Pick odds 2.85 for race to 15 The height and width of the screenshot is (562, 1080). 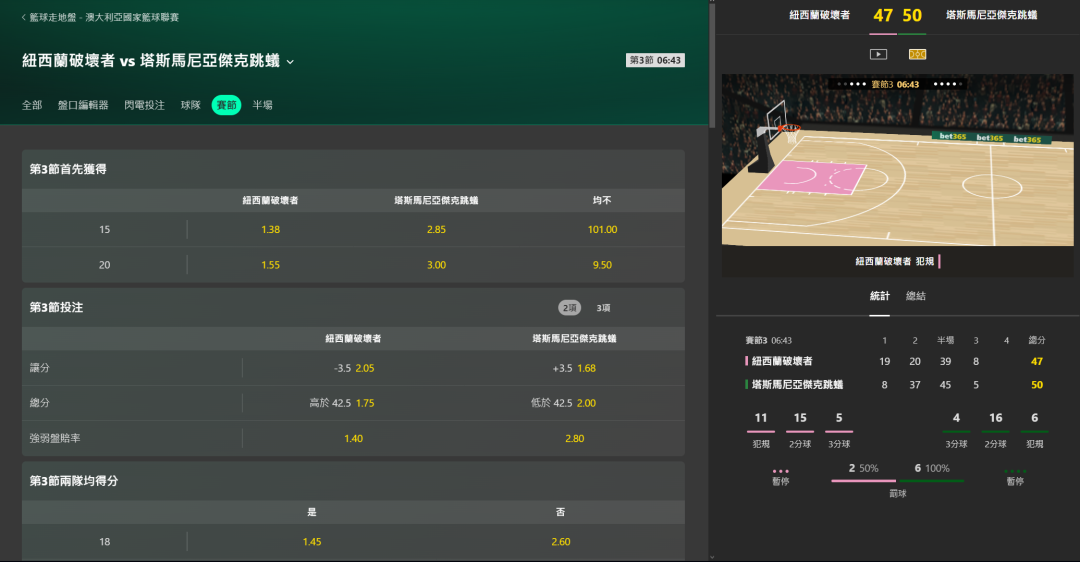[437, 229]
